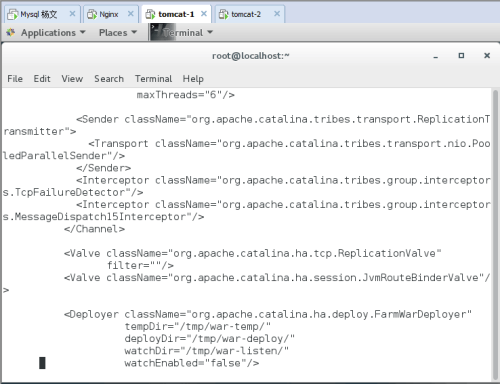
Task: Switch to the Nginx VM tab
Action: [x=111, y=14]
